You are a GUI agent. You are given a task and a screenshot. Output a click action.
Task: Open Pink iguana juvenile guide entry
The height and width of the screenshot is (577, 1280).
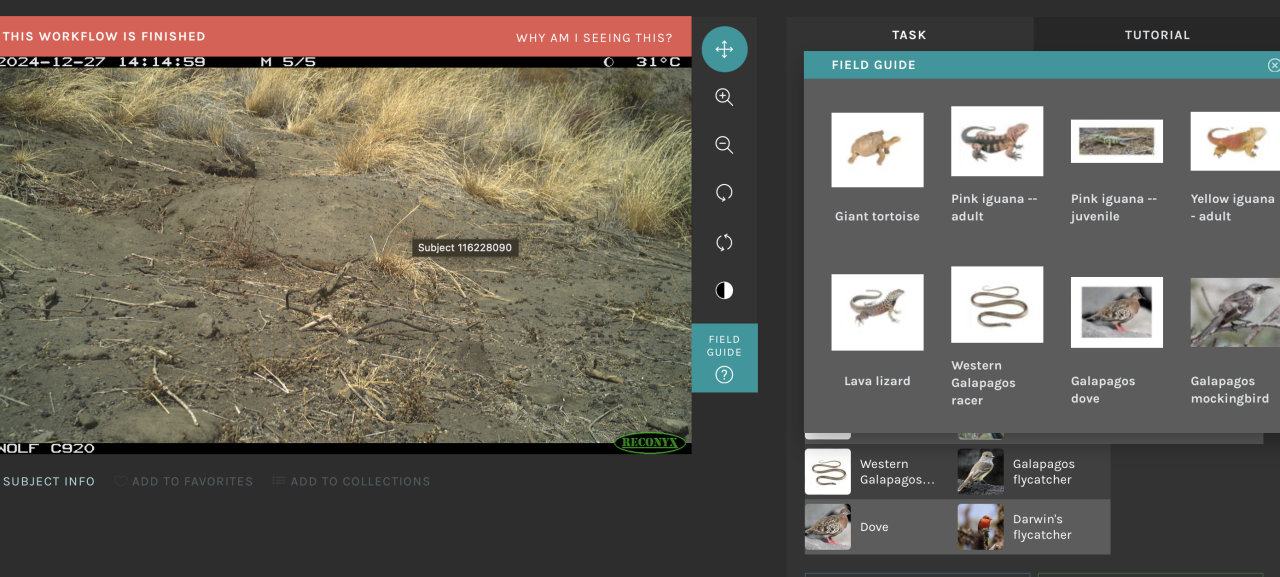pos(1117,171)
